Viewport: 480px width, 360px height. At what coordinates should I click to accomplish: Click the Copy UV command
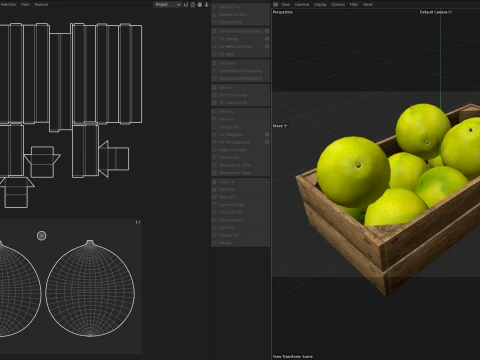coord(240,182)
